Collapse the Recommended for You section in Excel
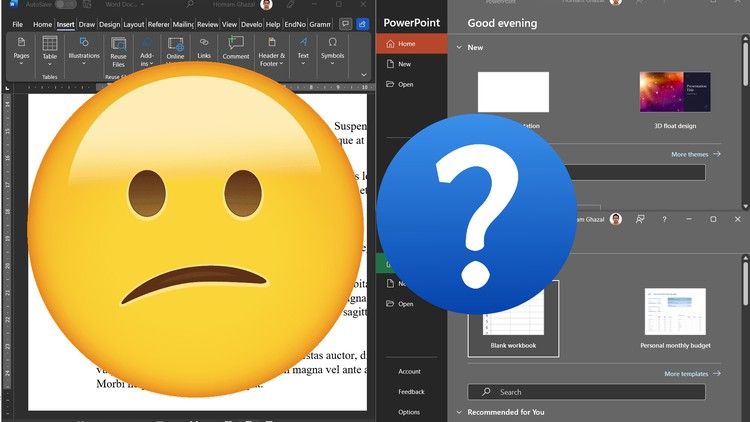The height and width of the screenshot is (422, 750). [459, 412]
